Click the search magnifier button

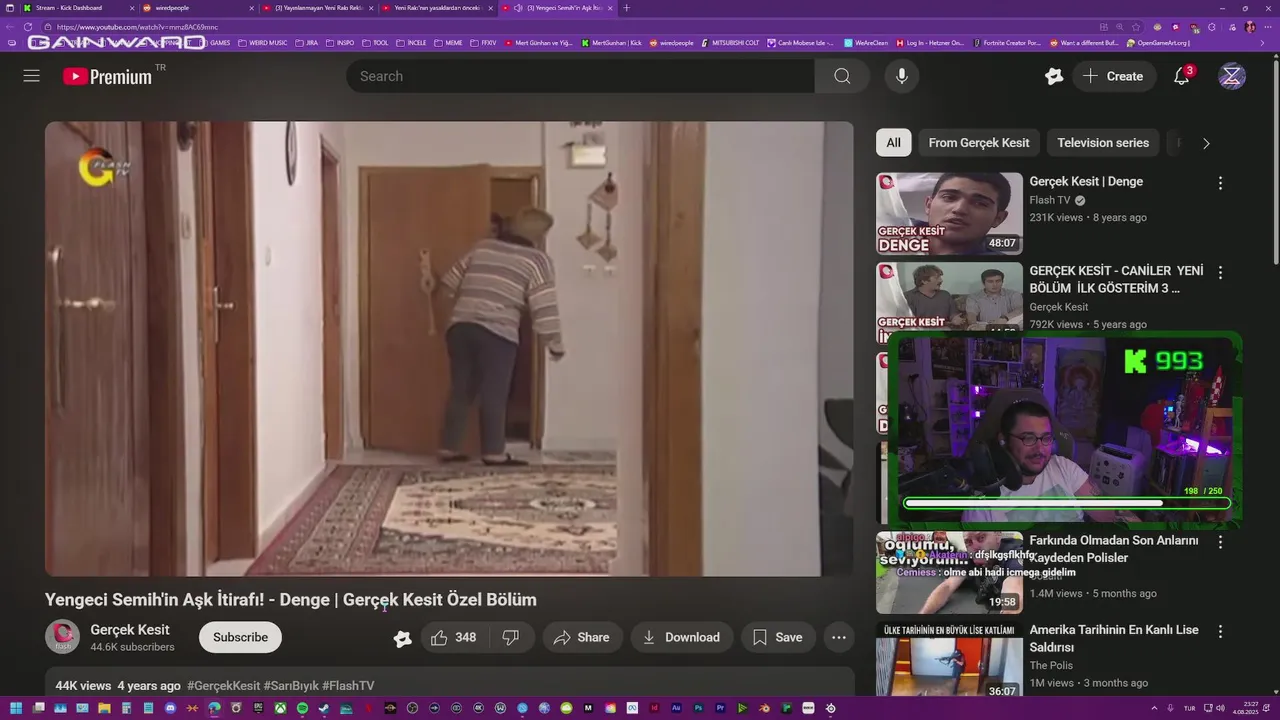[x=842, y=76]
